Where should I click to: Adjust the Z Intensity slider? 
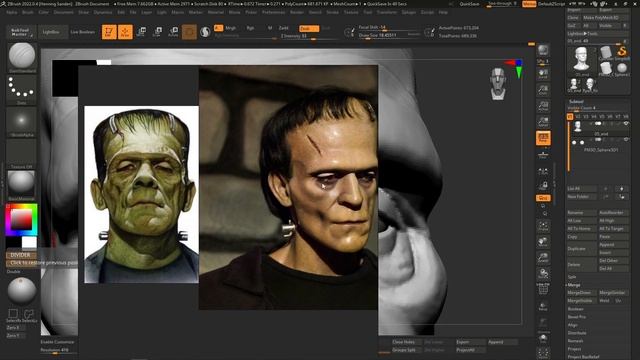pos(309,36)
